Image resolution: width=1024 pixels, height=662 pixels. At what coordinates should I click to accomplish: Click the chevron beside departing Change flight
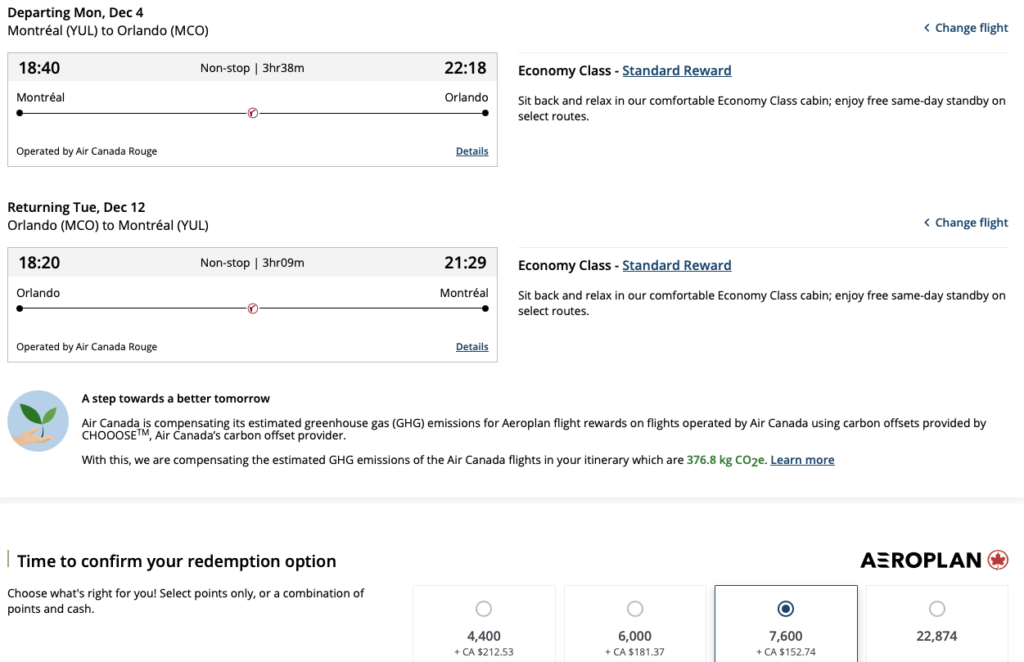point(926,28)
